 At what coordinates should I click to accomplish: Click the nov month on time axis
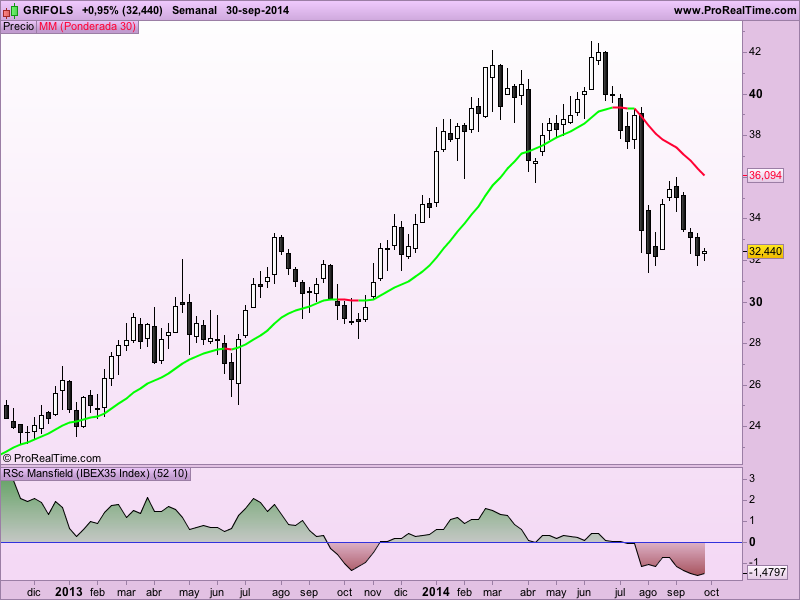pyautogui.click(x=372, y=592)
